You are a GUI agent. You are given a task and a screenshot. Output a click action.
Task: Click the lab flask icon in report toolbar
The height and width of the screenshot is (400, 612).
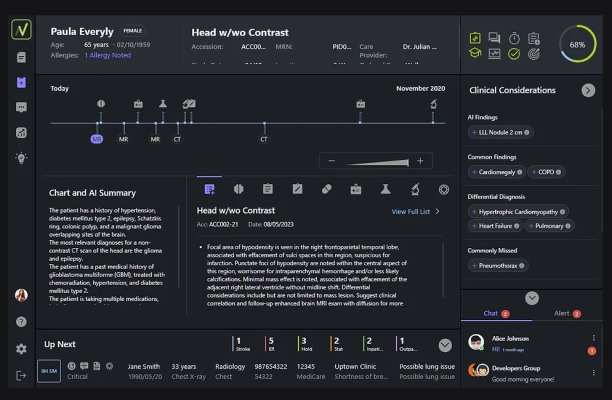[385, 189]
